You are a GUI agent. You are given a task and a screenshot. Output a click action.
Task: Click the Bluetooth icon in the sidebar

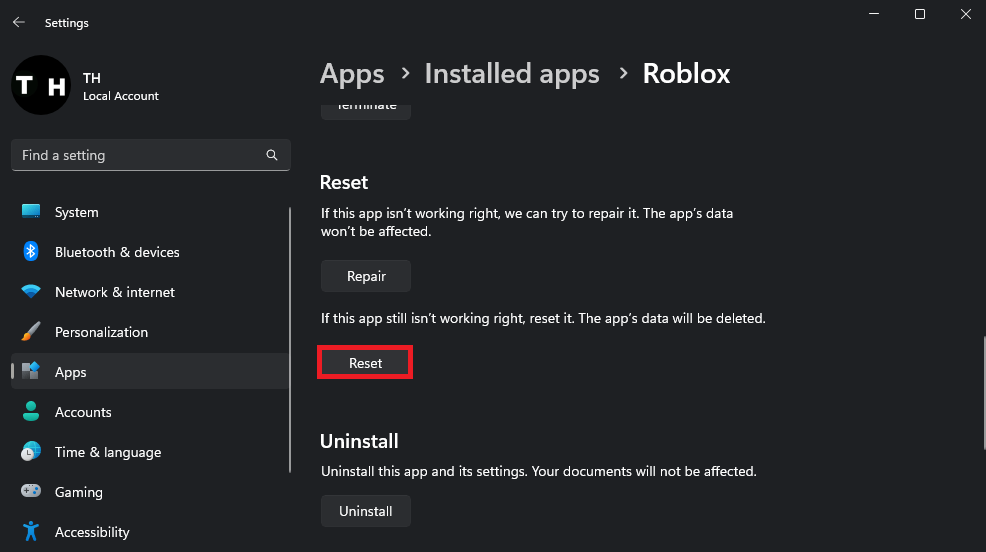click(x=31, y=251)
